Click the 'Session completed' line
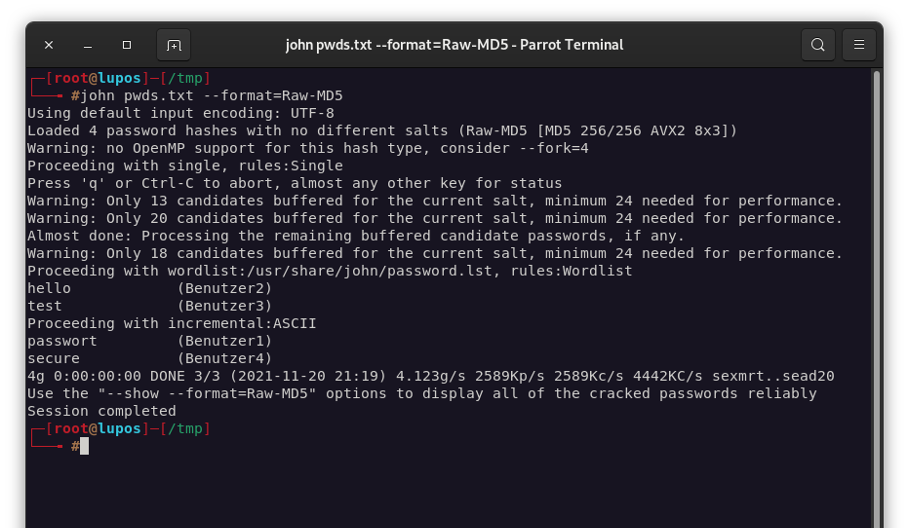This screenshot has height=528, width=908. pyautogui.click(x=101, y=411)
